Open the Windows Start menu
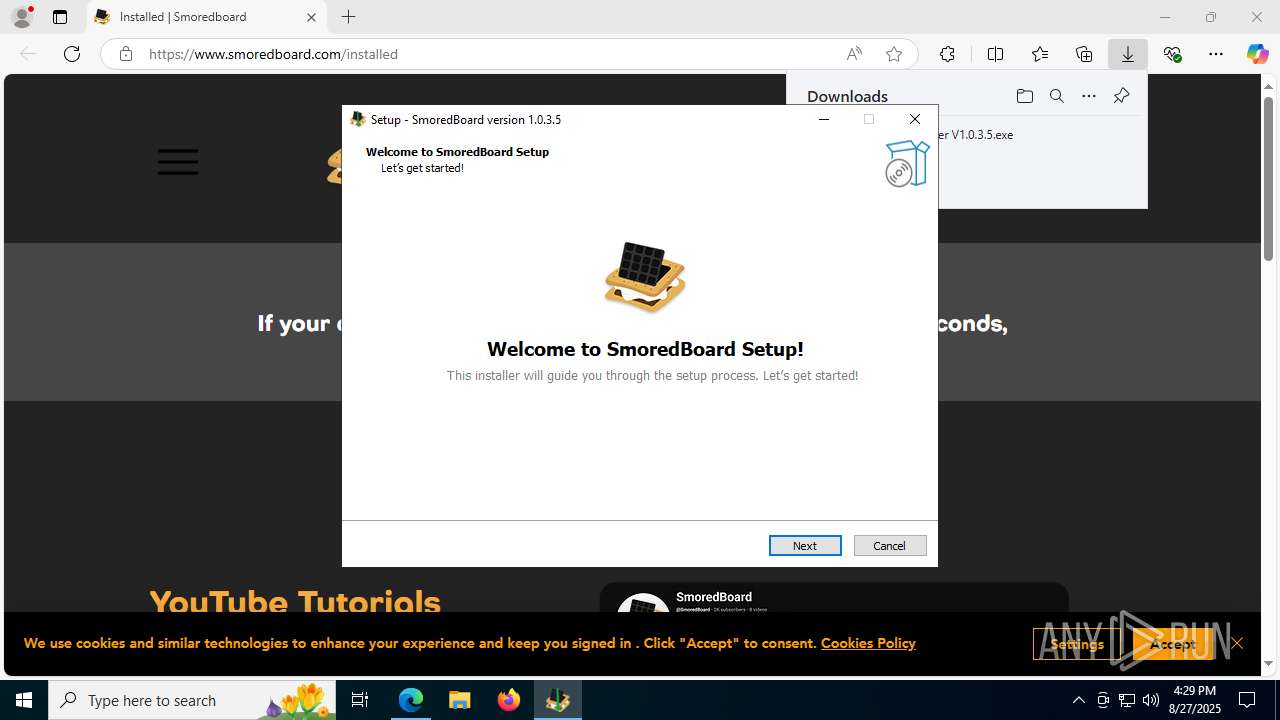This screenshot has height=720, width=1280. [x=24, y=700]
